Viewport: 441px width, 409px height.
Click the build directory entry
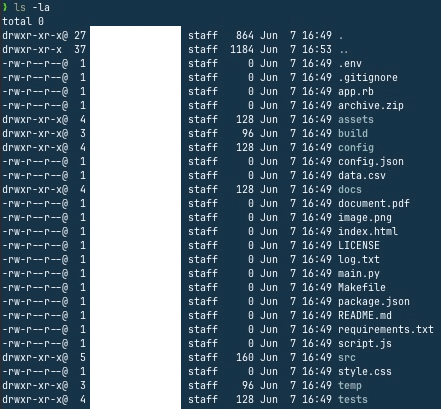(353, 133)
